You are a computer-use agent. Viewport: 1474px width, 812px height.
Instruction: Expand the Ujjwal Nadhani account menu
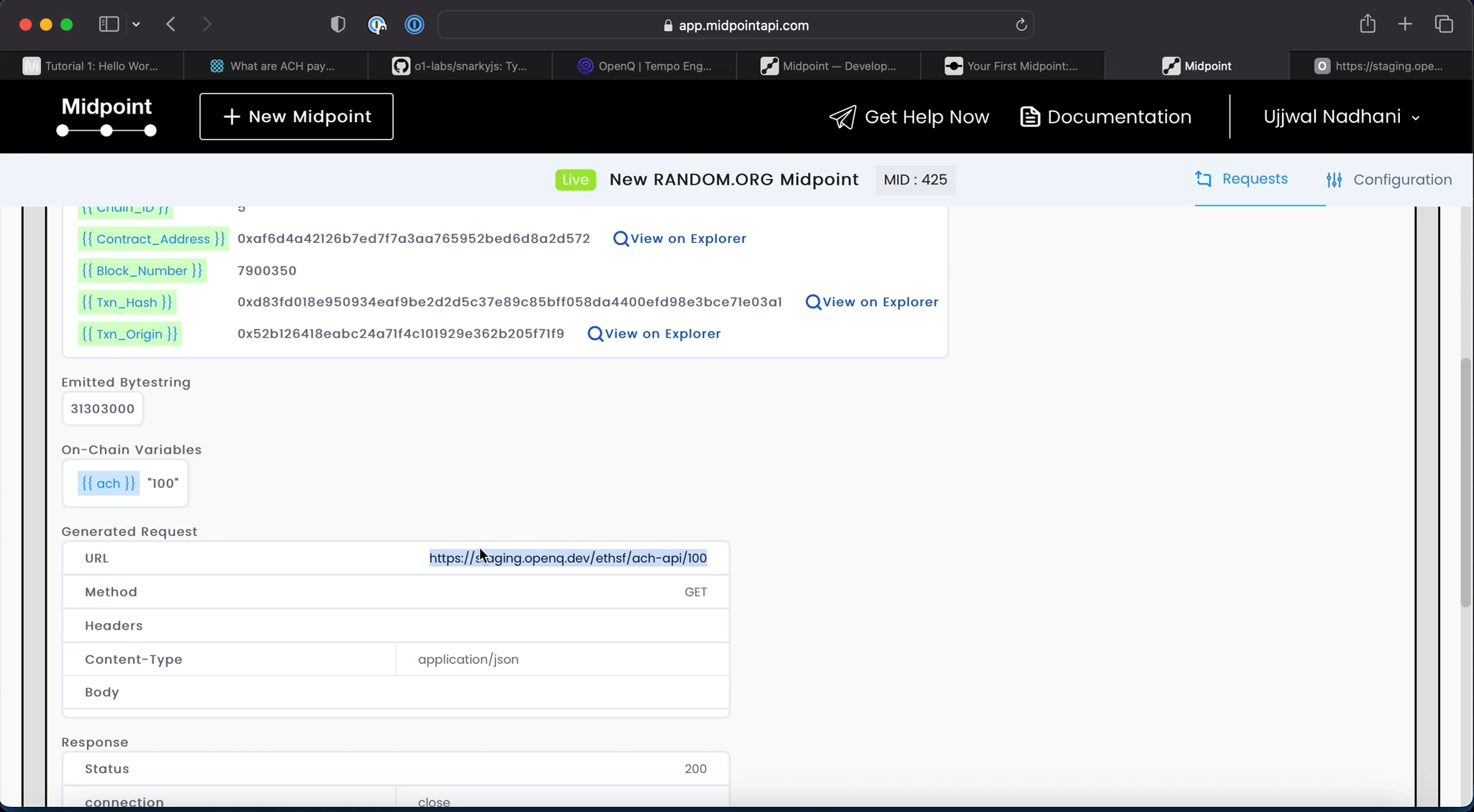pyautogui.click(x=1342, y=116)
